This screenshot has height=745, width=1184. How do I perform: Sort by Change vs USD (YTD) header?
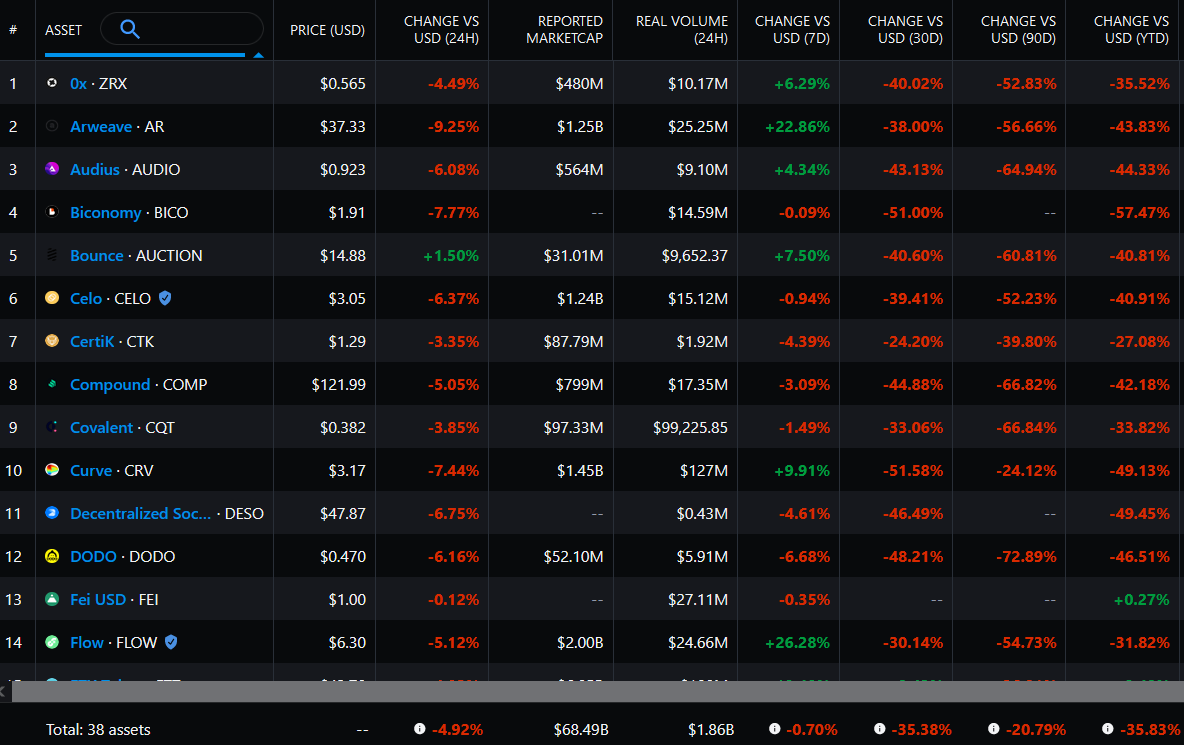1131,29
